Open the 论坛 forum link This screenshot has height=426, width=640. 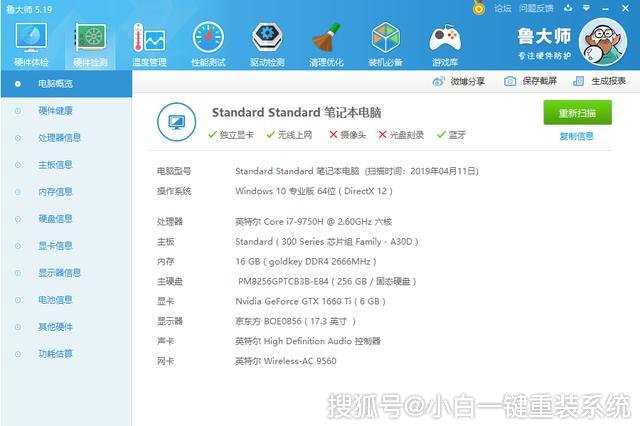click(502, 8)
